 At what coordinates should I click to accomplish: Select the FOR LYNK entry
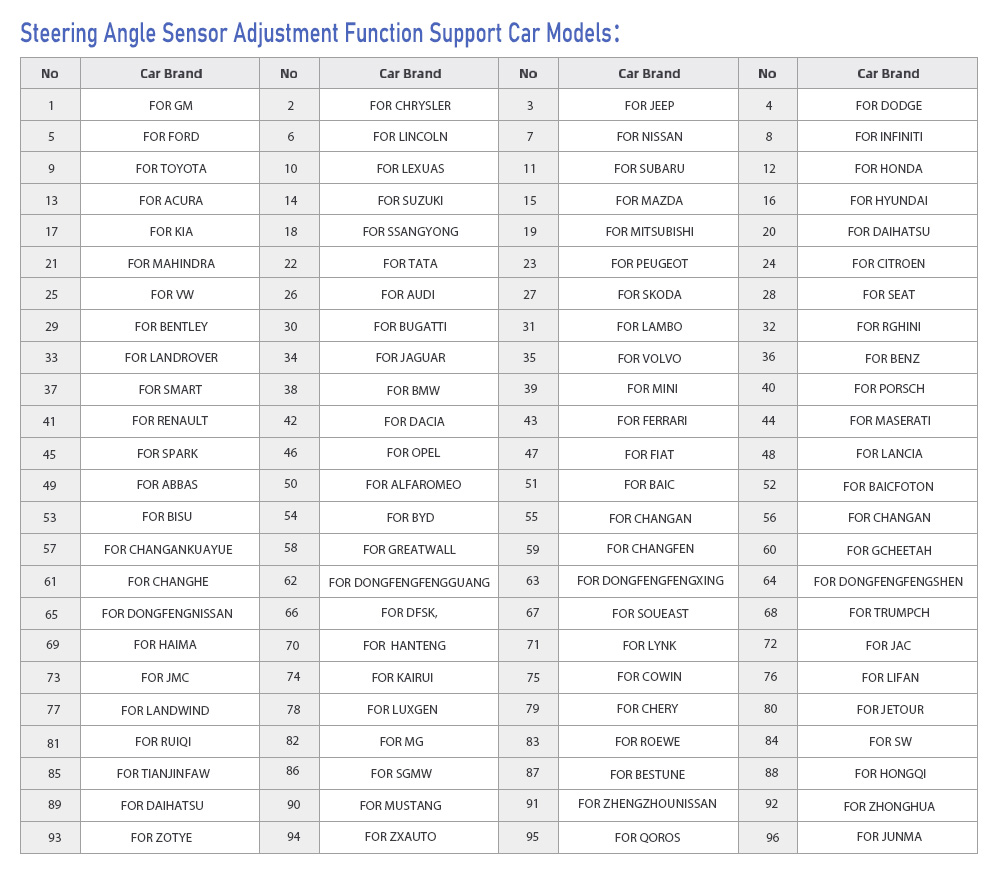(649, 645)
